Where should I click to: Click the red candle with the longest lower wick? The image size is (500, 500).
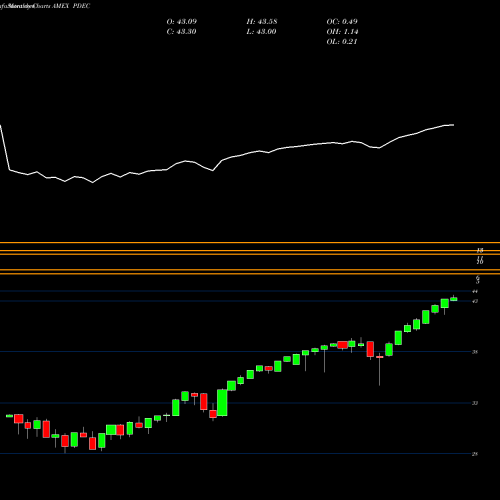(380, 357)
